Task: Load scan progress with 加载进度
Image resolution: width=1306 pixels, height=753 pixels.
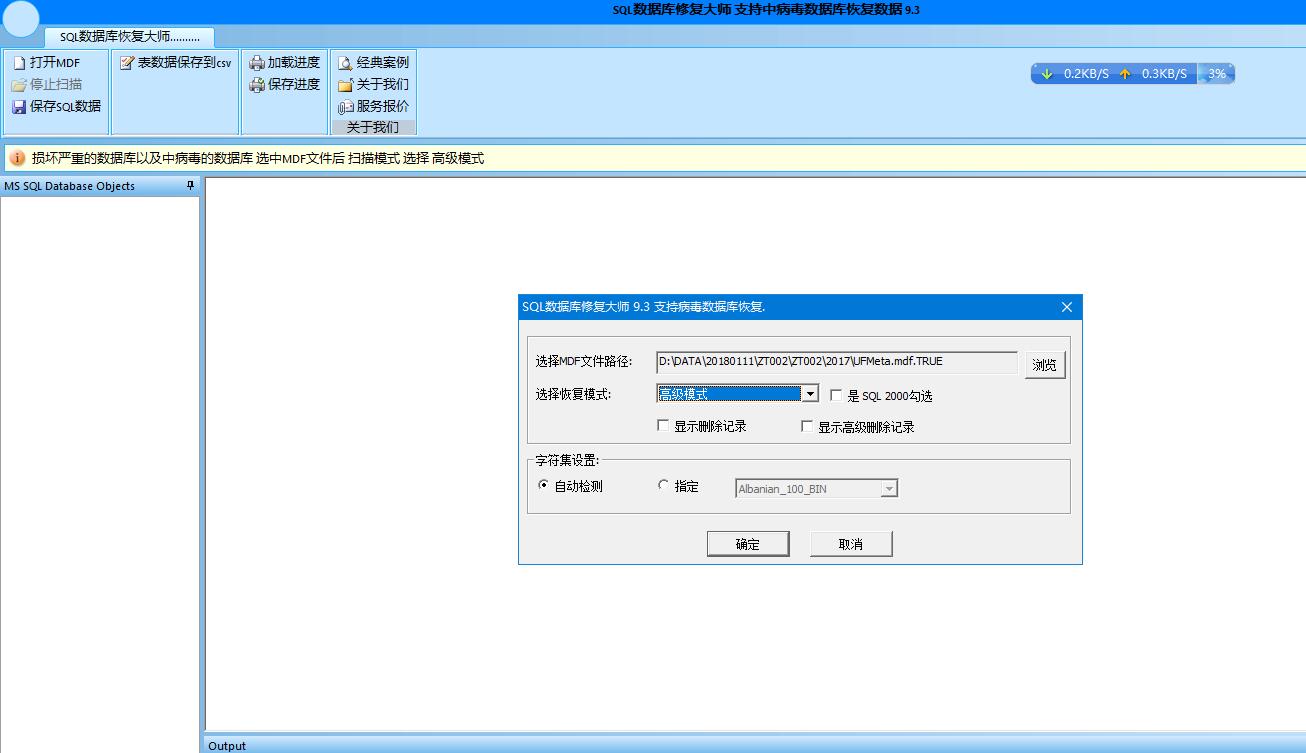Action: (x=285, y=63)
